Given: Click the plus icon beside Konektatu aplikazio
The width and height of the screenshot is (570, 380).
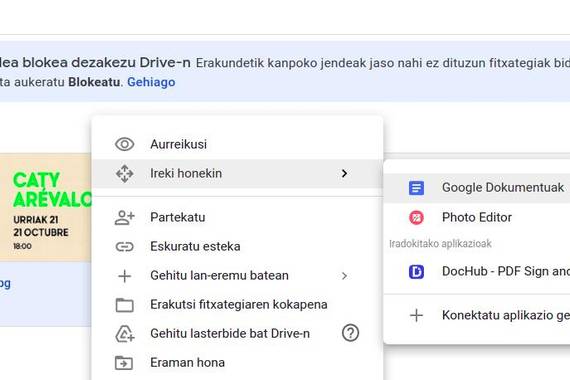Looking at the screenshot, I should pyautogui.click(x=416, y=315).
